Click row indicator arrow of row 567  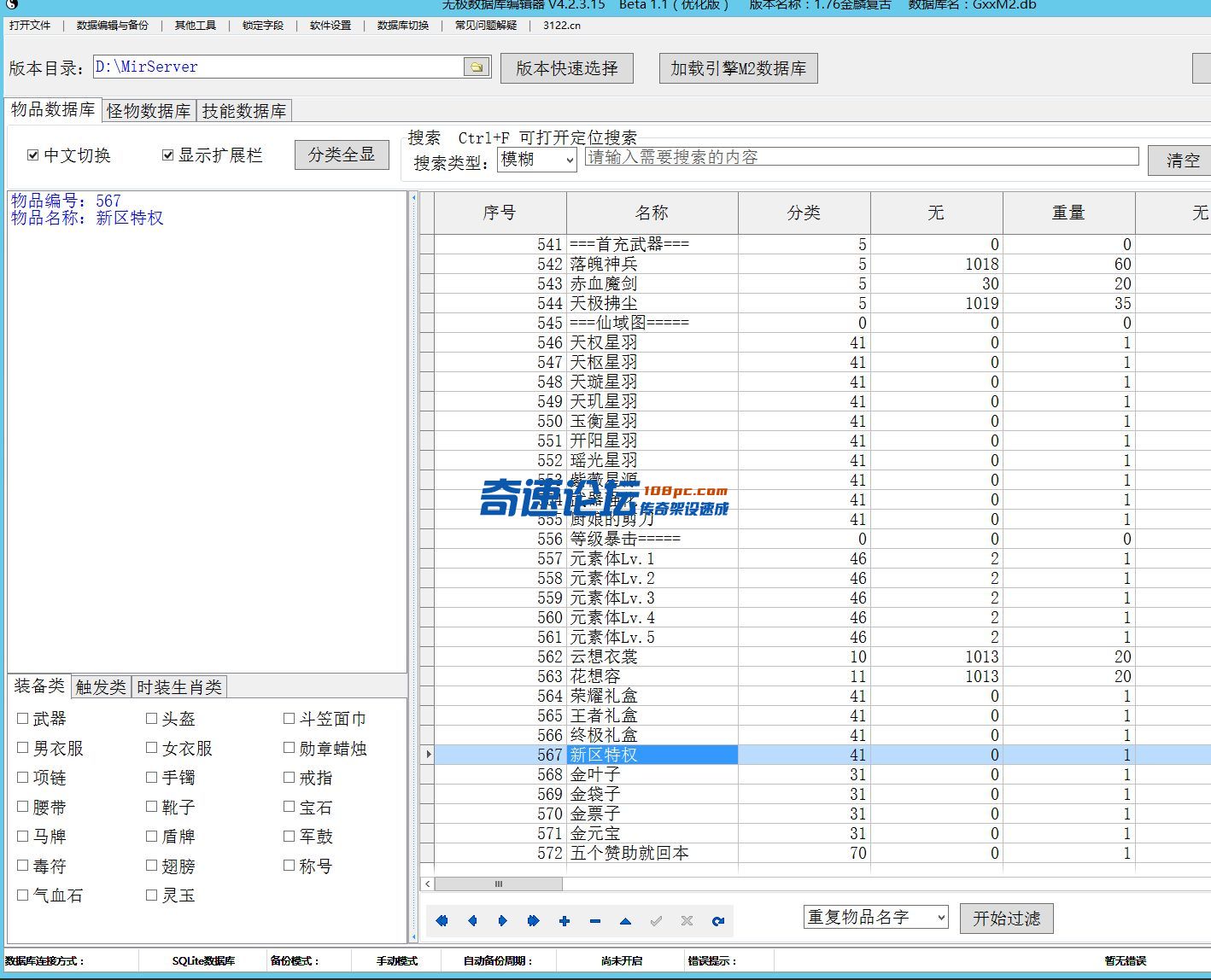(x=428, y=755)
